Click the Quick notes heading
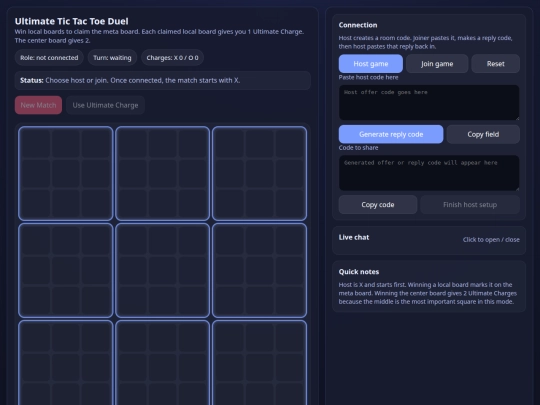The height and width of the screenshot is (405, 540). (x=359, y=272)
